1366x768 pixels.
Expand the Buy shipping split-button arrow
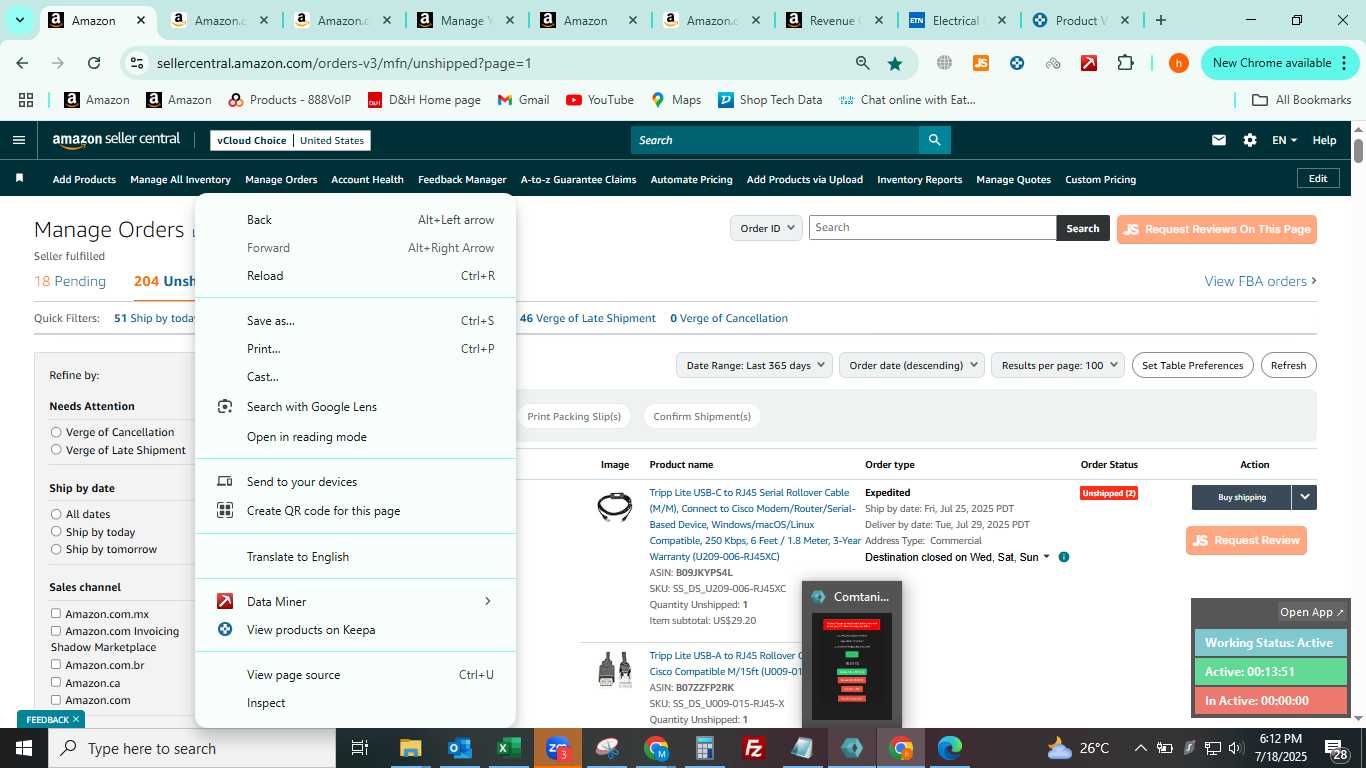pos(1304,497)
